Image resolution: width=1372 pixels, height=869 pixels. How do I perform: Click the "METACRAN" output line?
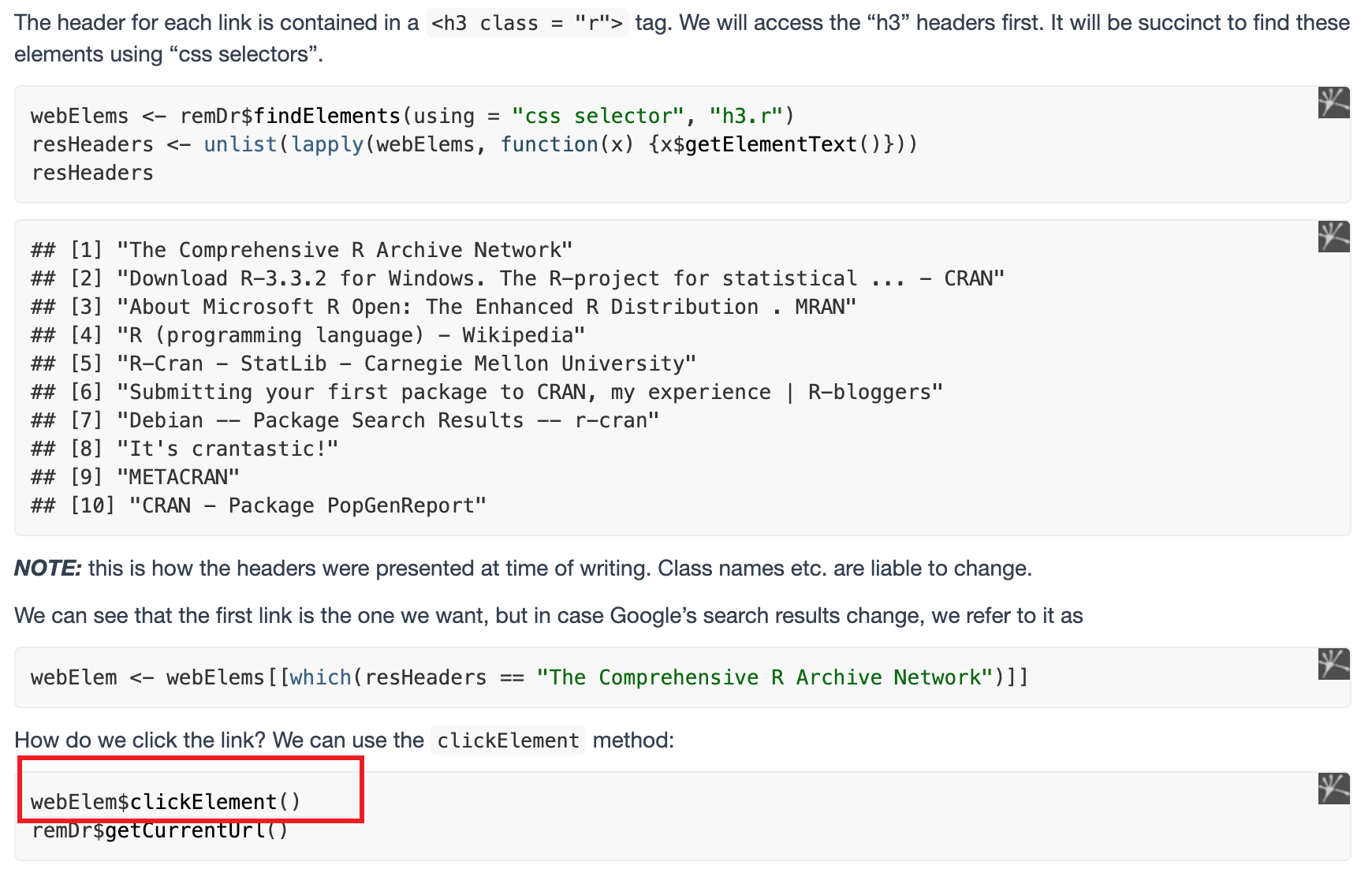135,477
